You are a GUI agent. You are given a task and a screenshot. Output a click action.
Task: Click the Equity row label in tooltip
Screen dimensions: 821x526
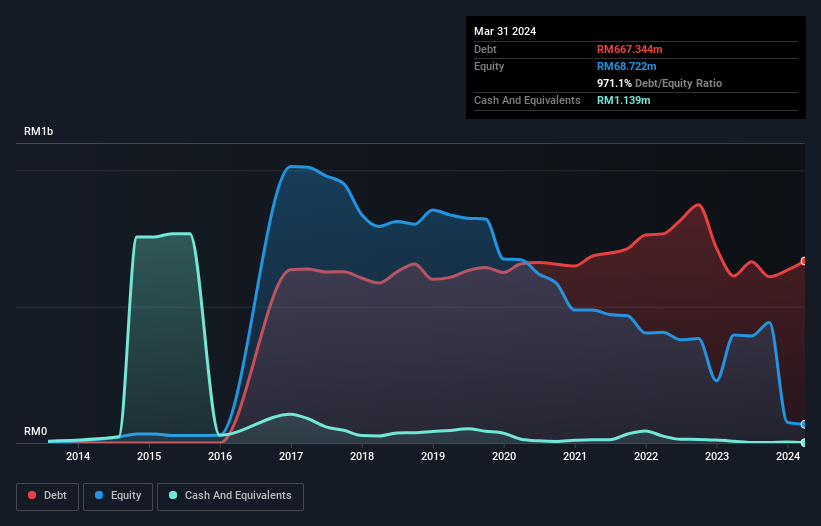(x=489, y=66)
